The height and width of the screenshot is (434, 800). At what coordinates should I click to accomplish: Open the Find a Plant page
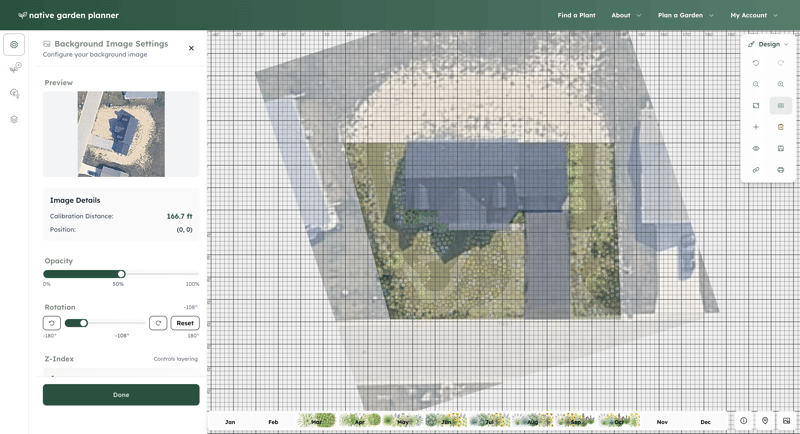click(x=576, y=15)
